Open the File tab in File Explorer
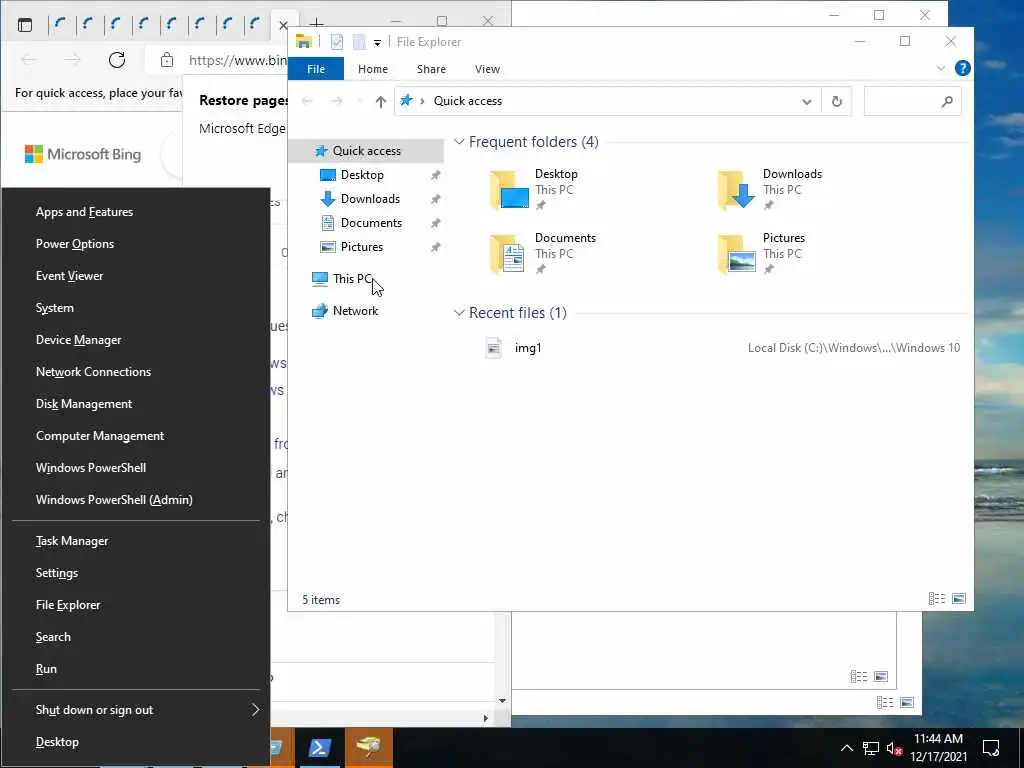The width and height of the screenshot is (1024, 768). coord(316,69)
